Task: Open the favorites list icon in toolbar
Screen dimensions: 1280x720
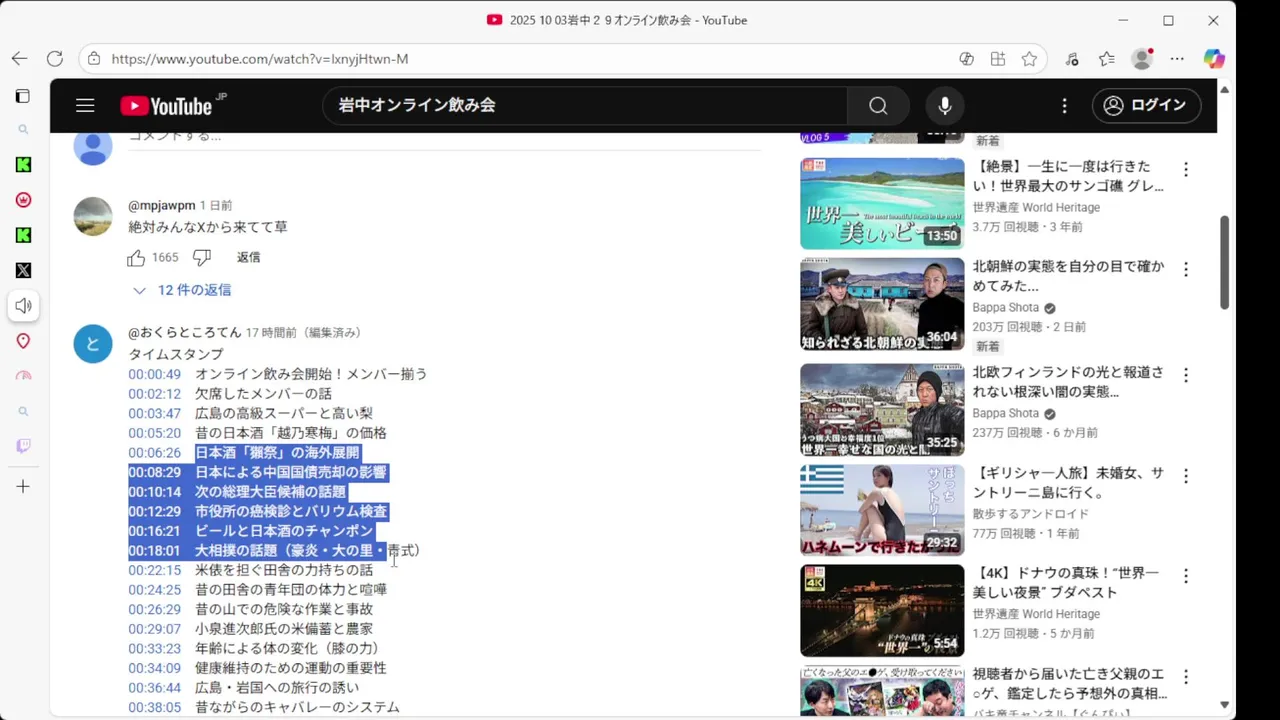Action: [x=1106, y=59]
